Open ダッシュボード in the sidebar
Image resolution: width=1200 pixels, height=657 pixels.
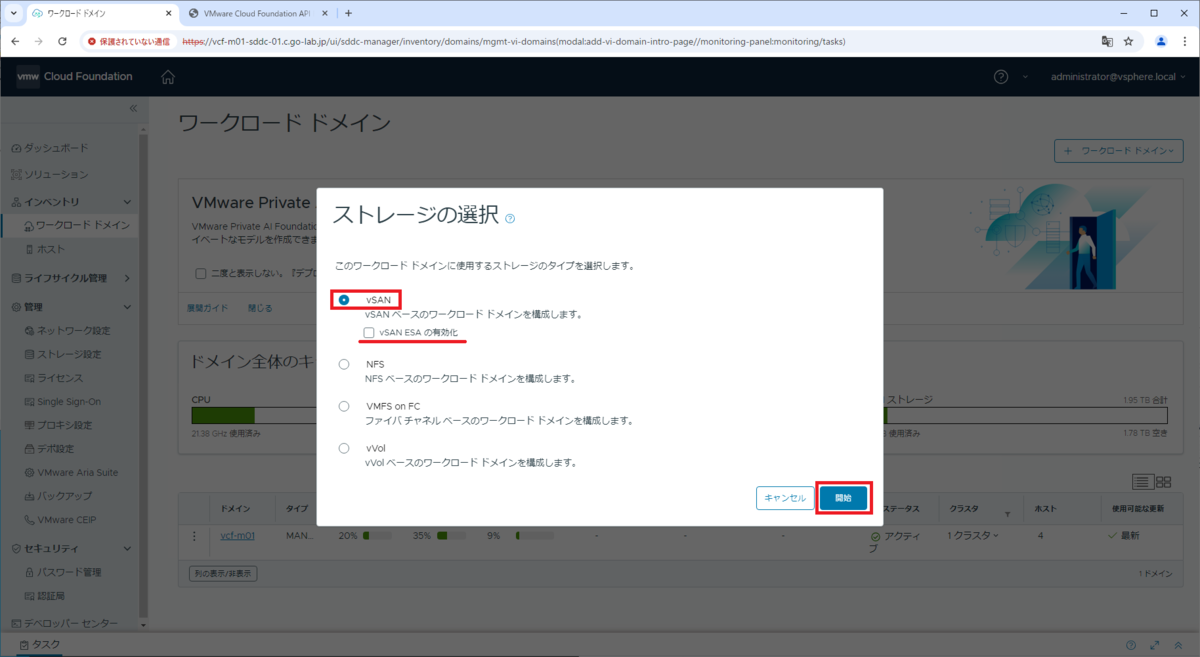click(x=56, y=148)
